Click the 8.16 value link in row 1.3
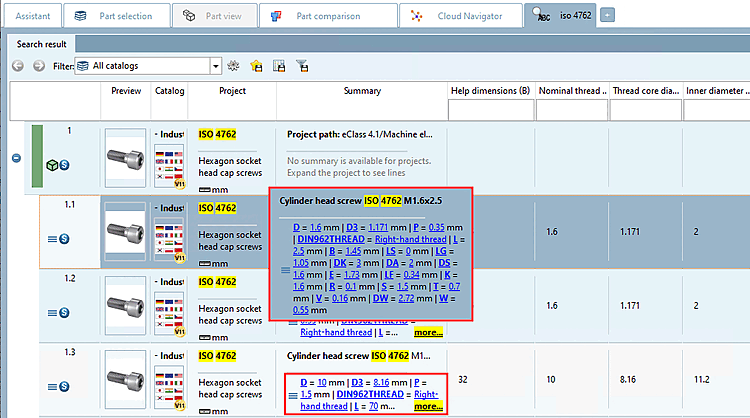Viewport: 750px width, 418px height. pos(381,383)
